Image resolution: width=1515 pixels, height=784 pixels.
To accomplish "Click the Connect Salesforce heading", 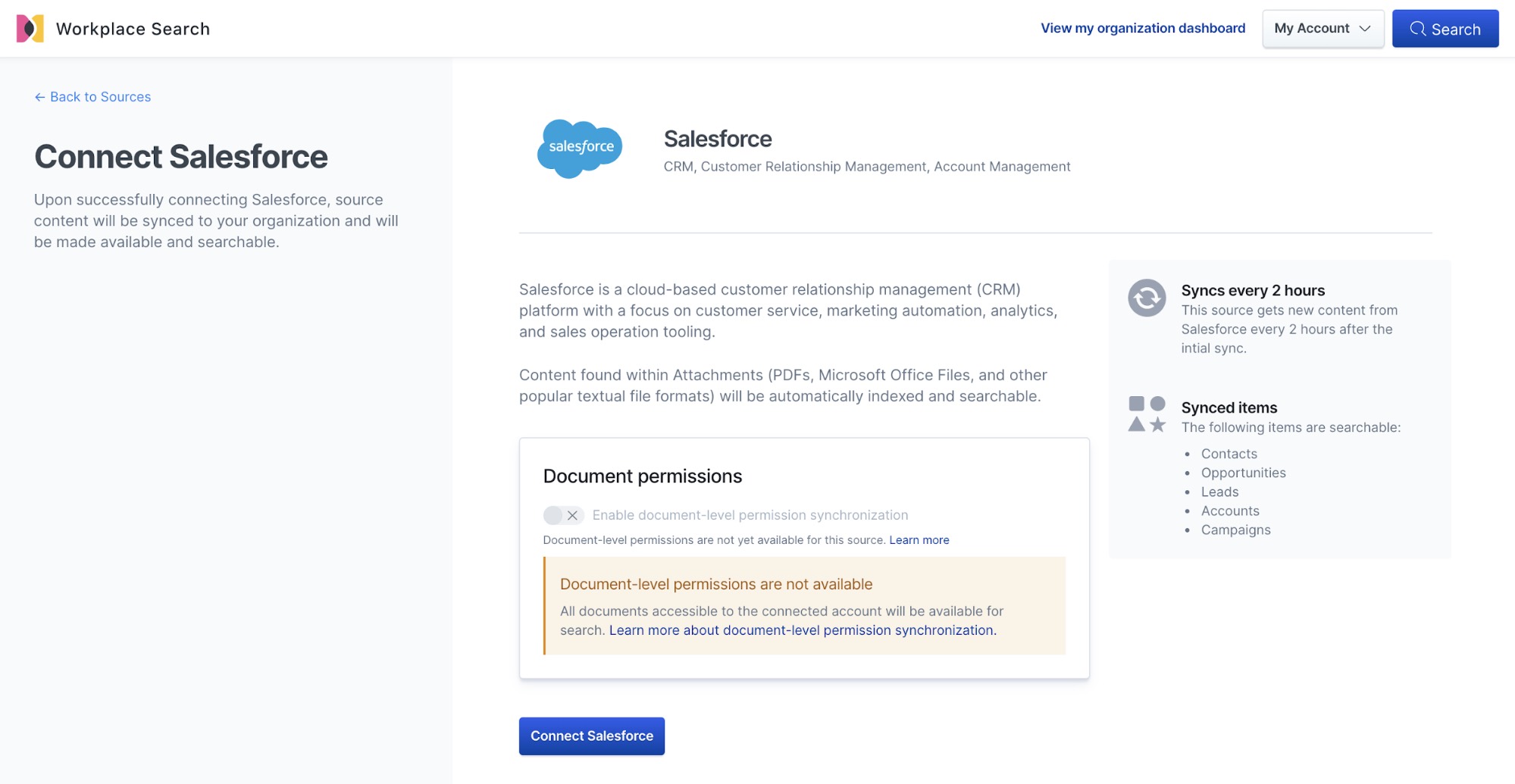I will pyautogui.click(x=180, y=157).
